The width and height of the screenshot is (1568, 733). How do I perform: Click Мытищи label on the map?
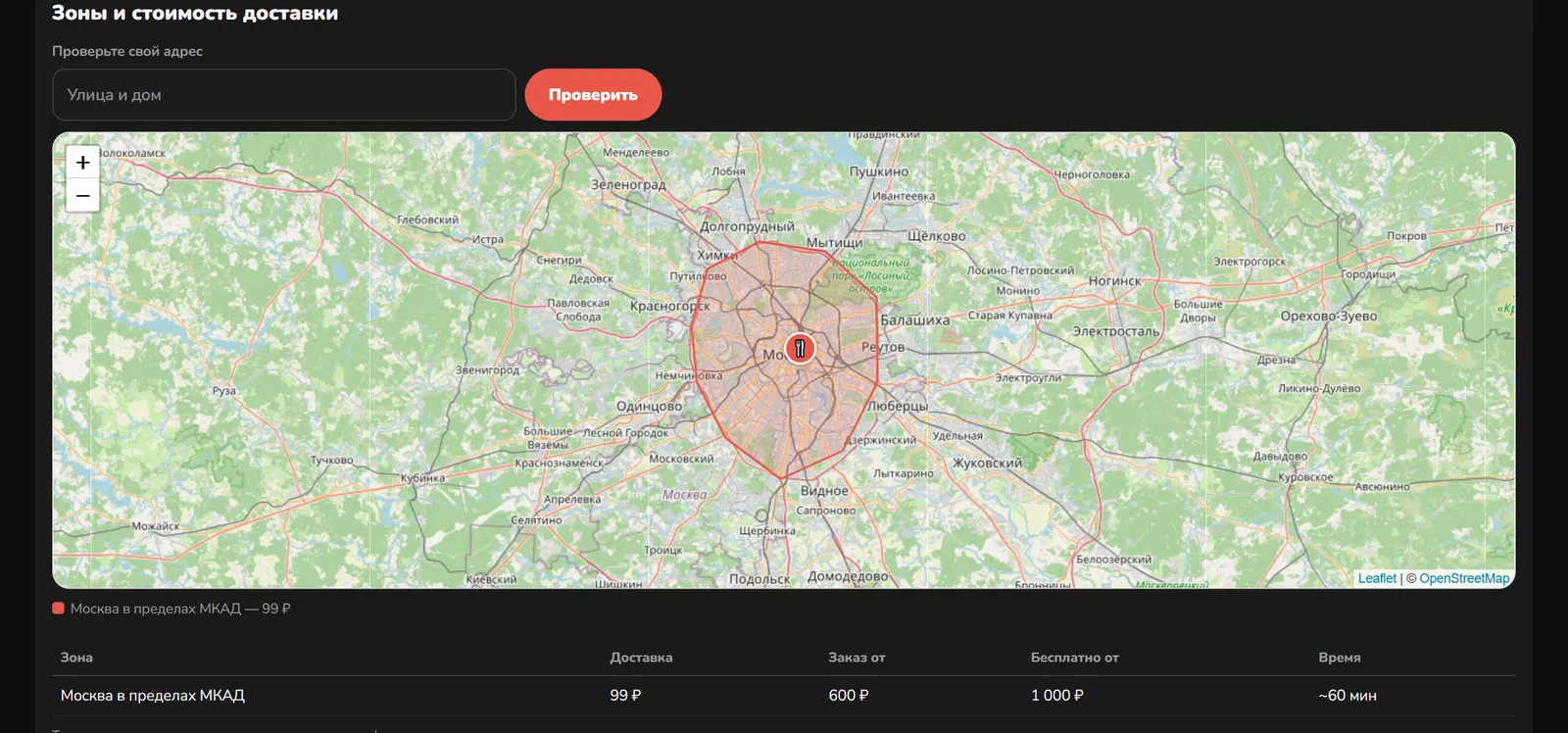(x=834, y=242)
